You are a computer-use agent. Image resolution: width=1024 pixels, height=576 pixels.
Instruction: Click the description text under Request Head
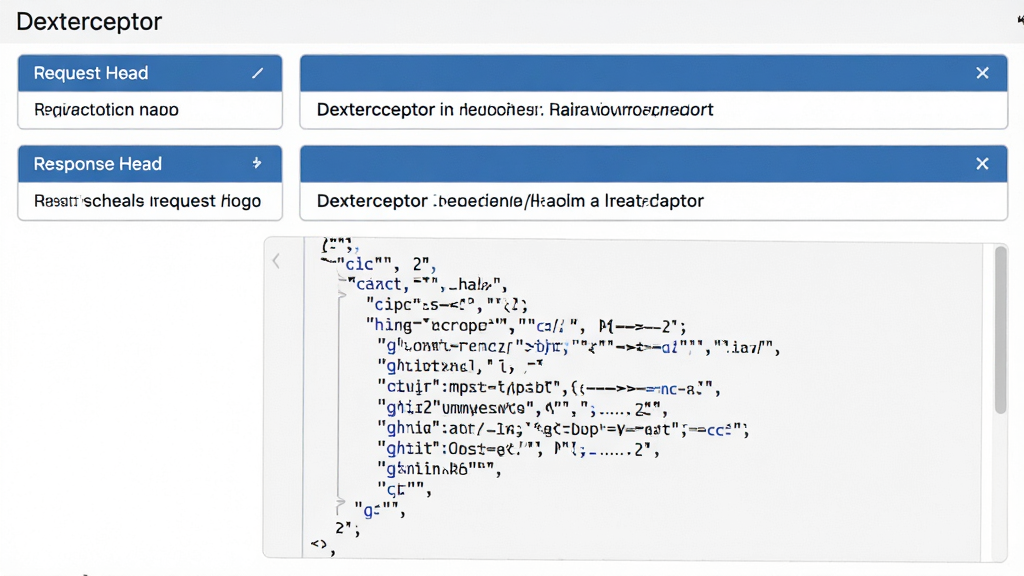[106, 110]
